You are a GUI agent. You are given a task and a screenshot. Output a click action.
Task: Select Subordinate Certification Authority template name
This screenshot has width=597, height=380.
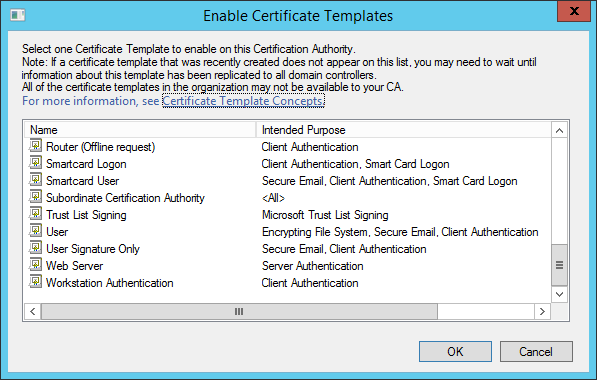(125, 198)
